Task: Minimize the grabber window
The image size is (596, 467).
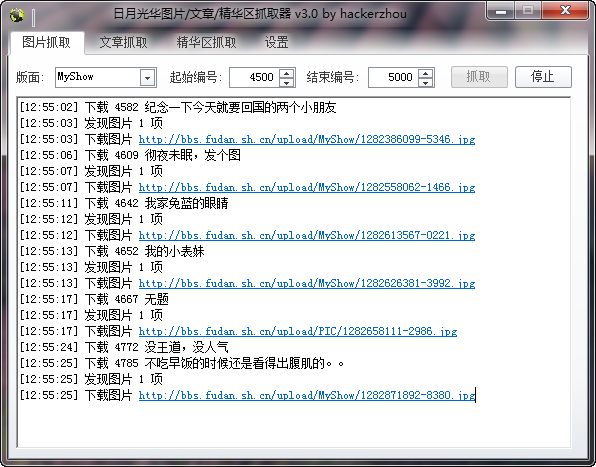Action: click(x=501, y=11)
